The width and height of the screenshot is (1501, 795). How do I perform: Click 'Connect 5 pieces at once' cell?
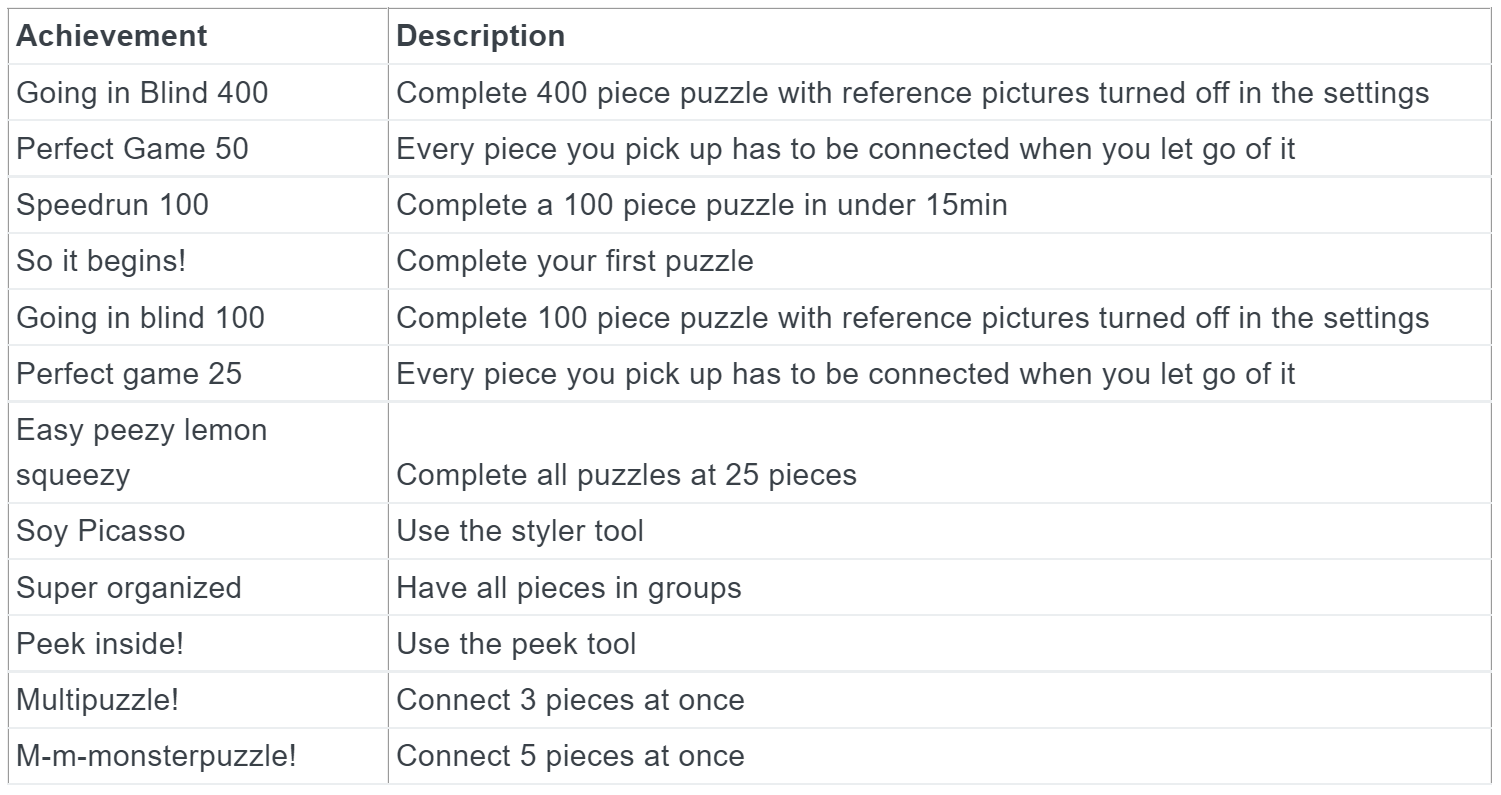click(570, 755)
